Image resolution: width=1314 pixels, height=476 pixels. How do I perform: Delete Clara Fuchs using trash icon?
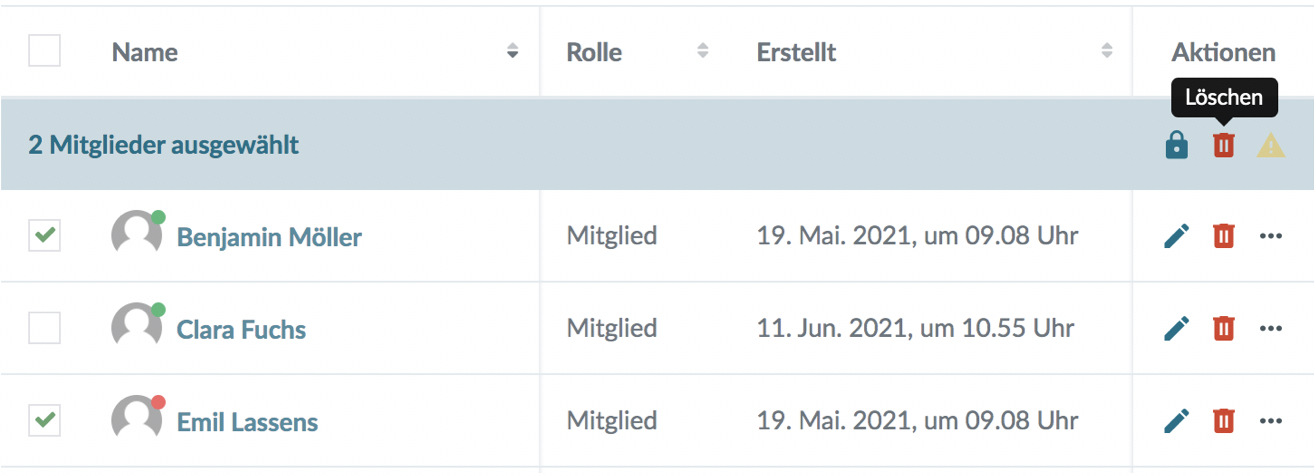tap(1224, 328)
